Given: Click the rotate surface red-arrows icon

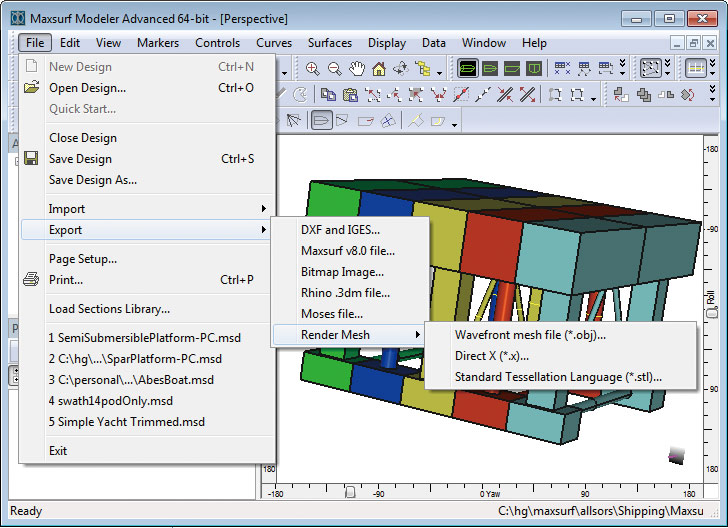Looking at the screenshot, I should pyautogui.click(x=688, y=95).
